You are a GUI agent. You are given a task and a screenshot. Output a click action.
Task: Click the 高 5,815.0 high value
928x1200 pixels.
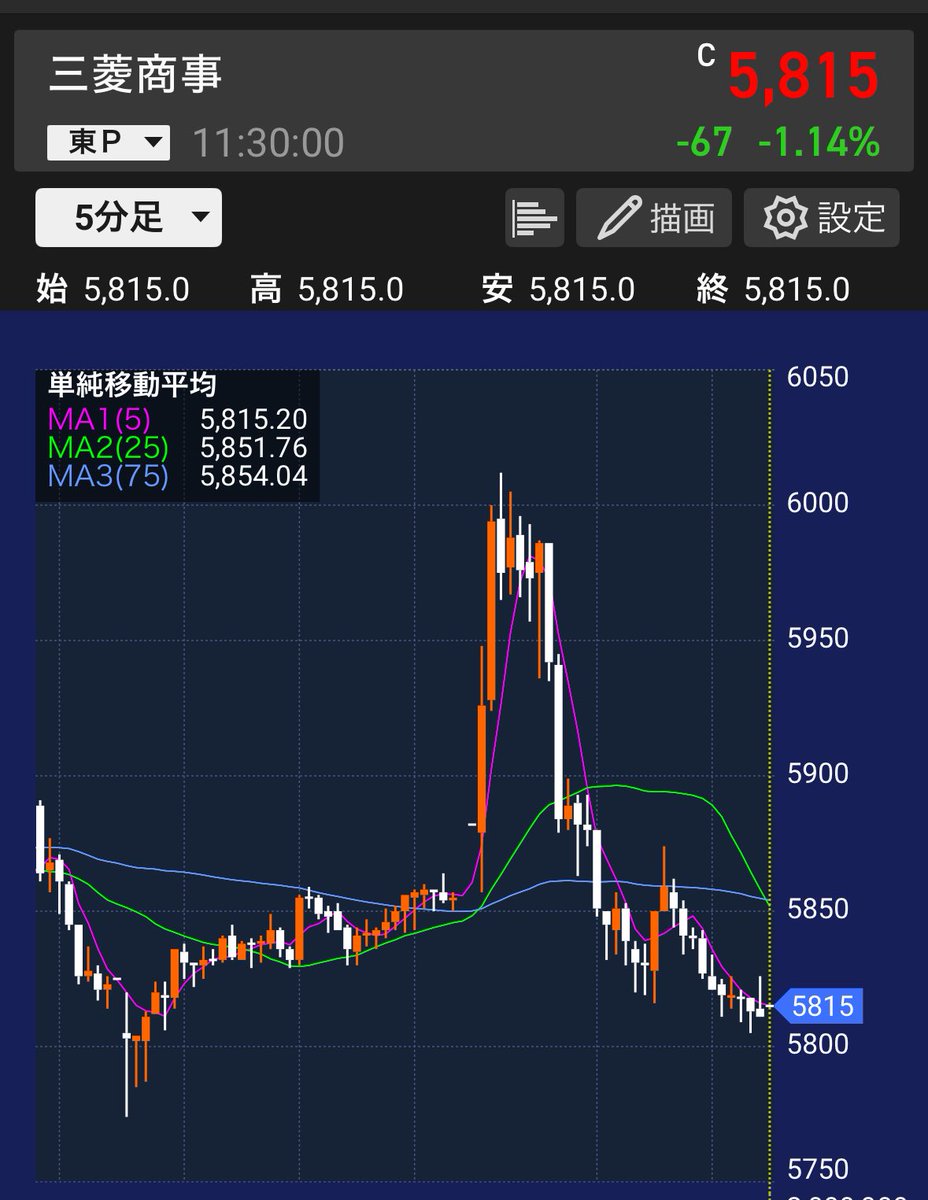(x=327, y=290)
